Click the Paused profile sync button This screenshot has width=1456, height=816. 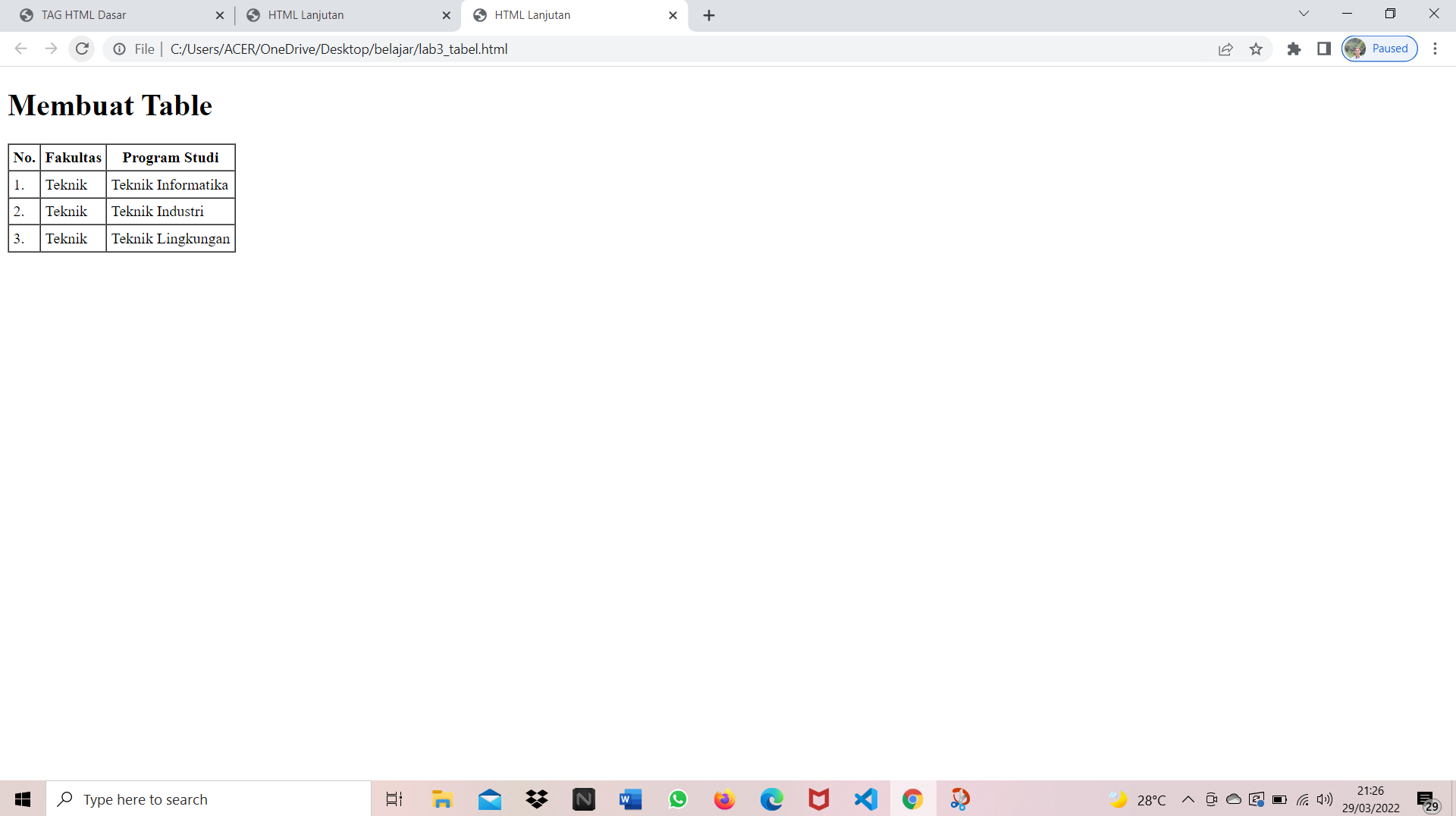coord(1379,48)
